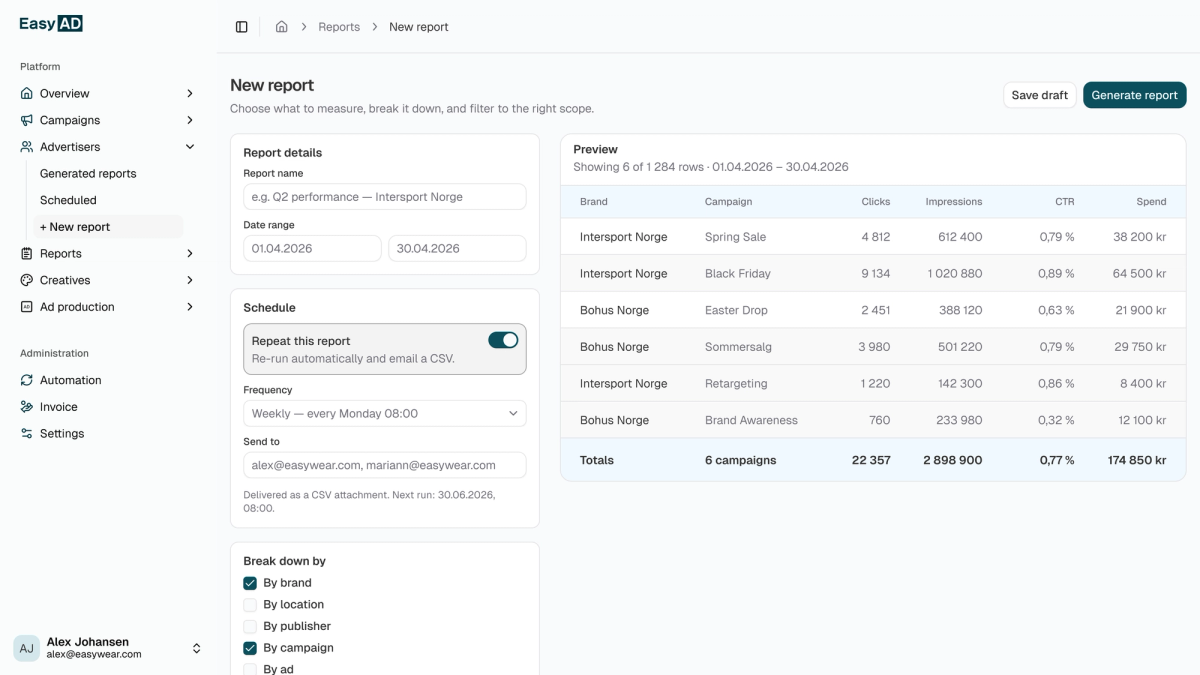Toggle the sidebar panel icon

(241, 27)
